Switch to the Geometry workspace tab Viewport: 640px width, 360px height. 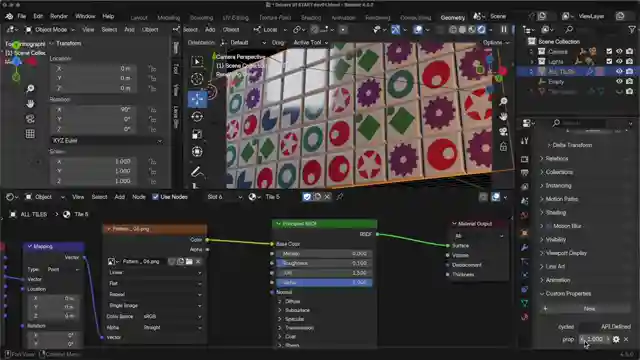tap(453, 18)
